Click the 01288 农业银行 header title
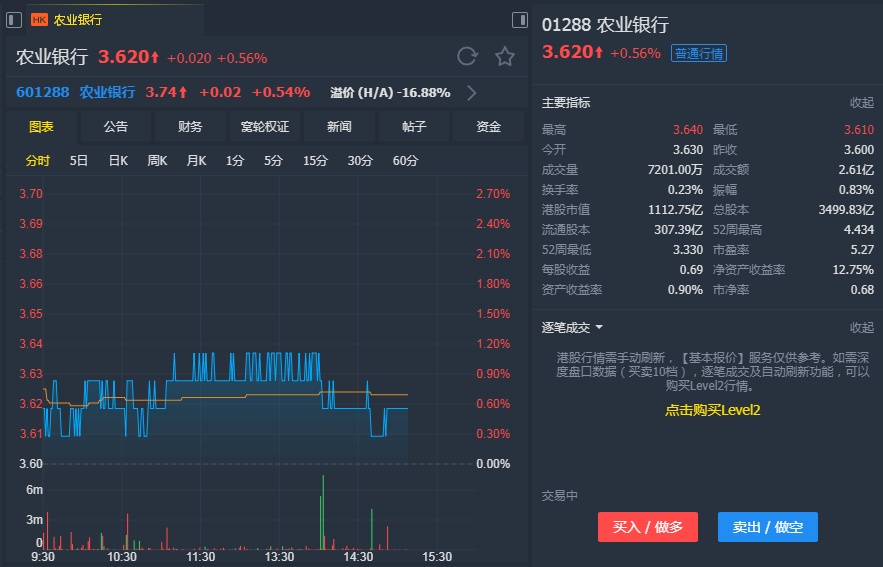 click(x=605, y=25)
